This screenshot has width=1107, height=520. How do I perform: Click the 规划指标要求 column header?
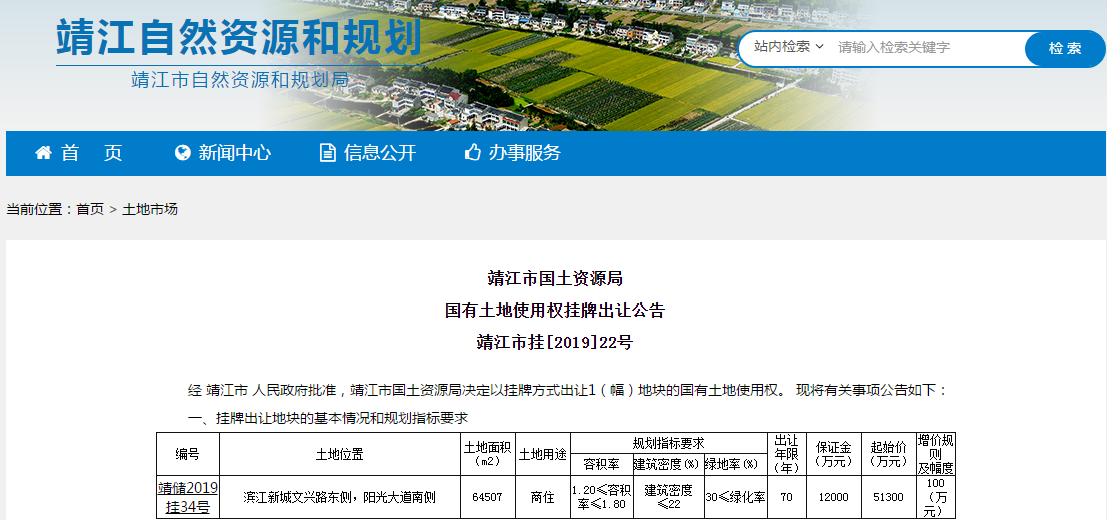click(x=669, y=443)
